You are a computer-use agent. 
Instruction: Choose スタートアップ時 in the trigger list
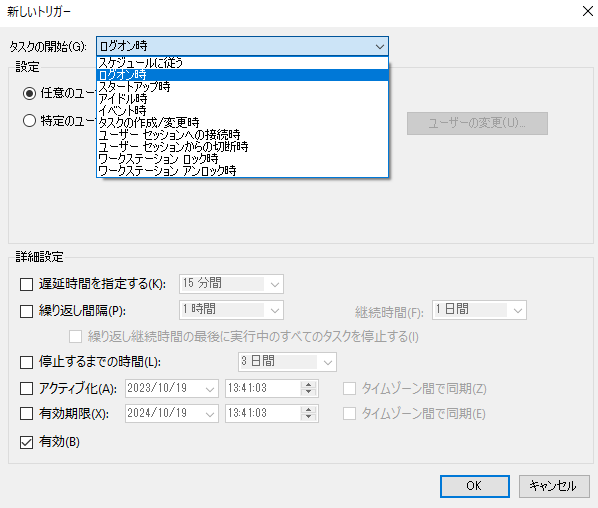(x=243, y=87)
